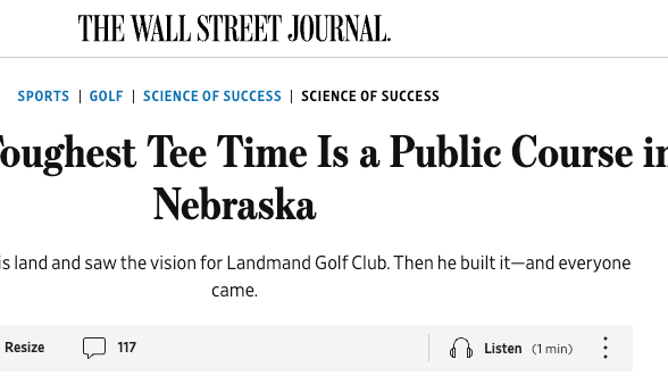The width and height of the screenshot is (668, 376).
Task: Click the Resize text button
Action: pos(24,347)
